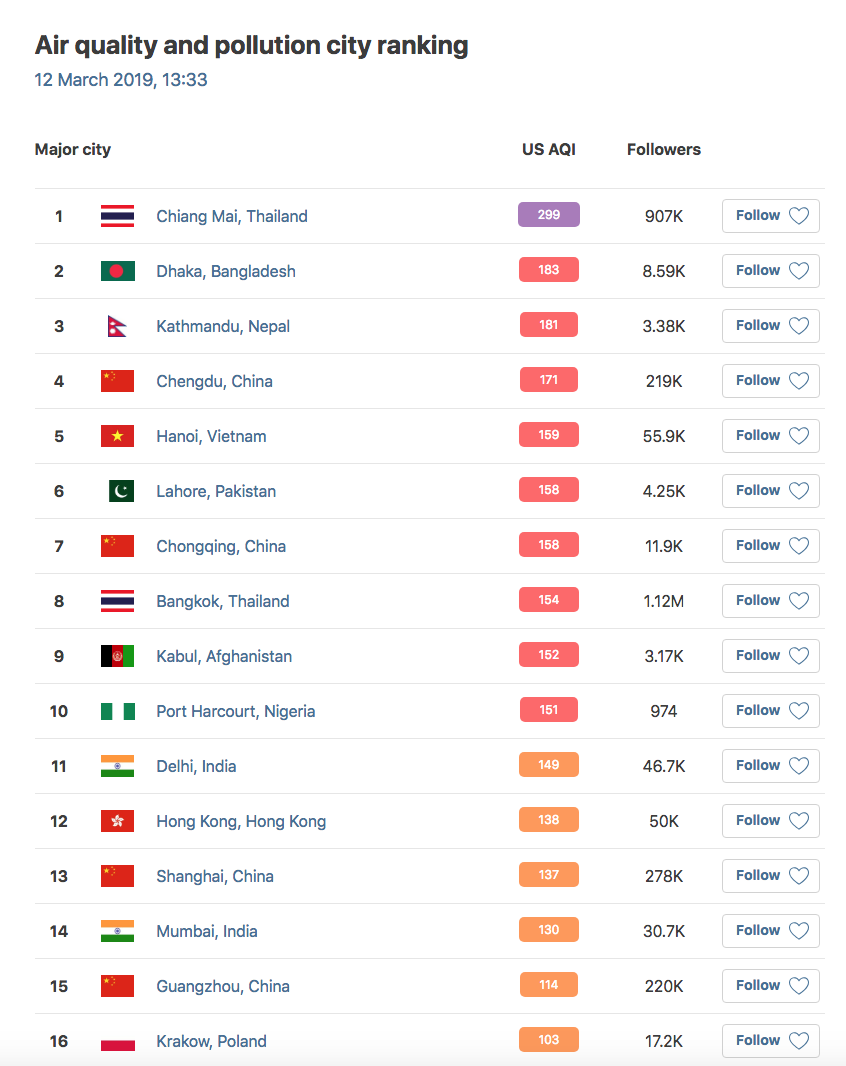Open the Chengdu, China city link

click(x=214, y=381)
